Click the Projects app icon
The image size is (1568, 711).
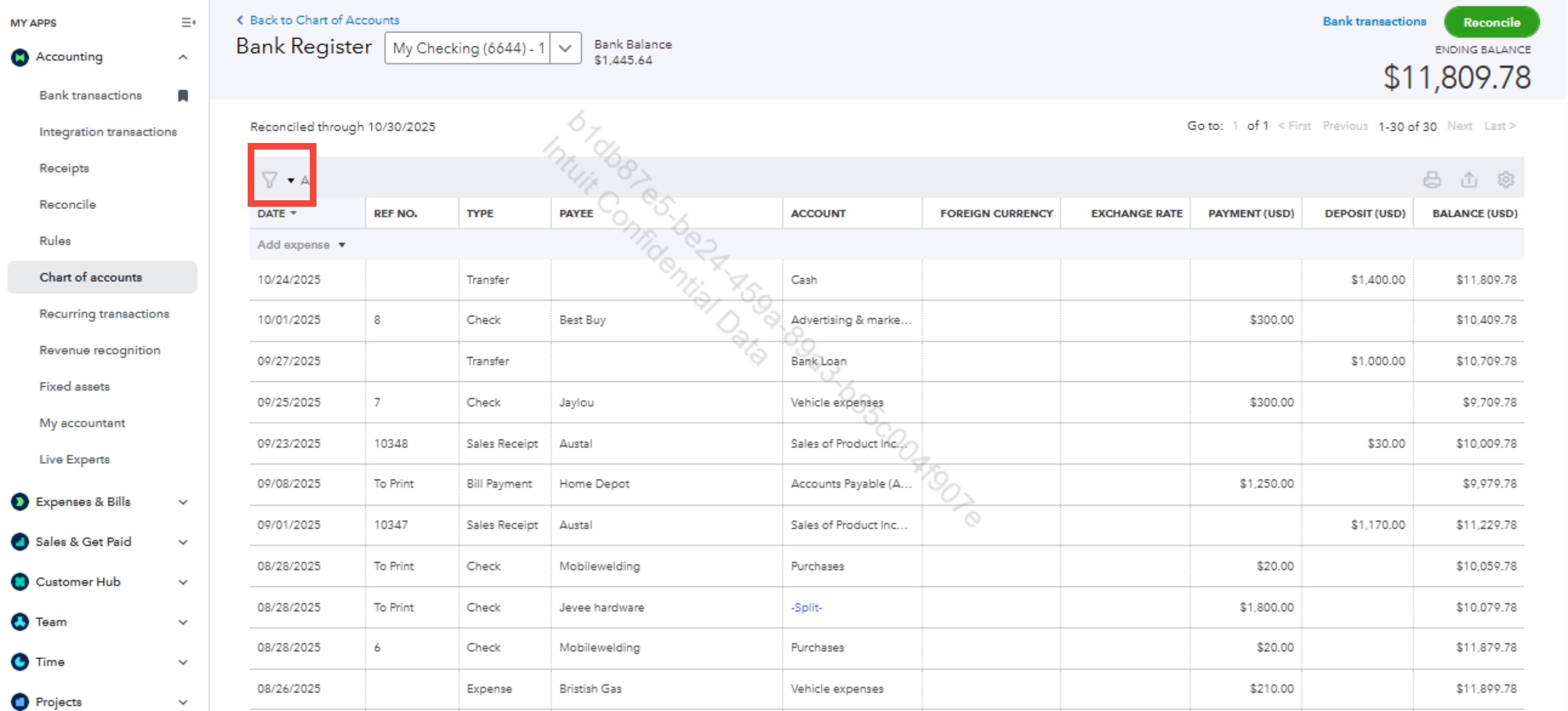coord(20,701)
